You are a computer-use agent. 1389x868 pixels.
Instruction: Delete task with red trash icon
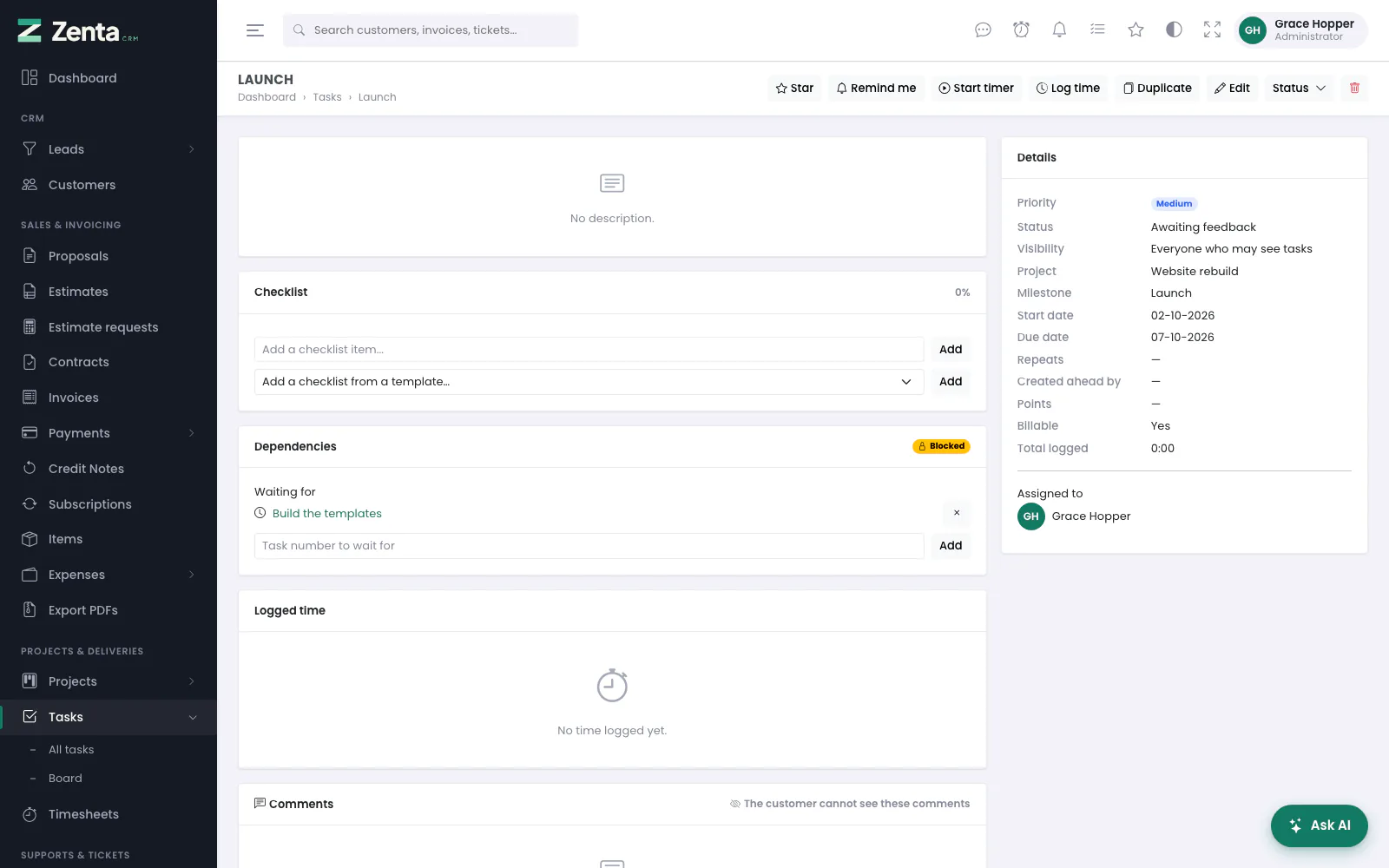click(1354, 88)
